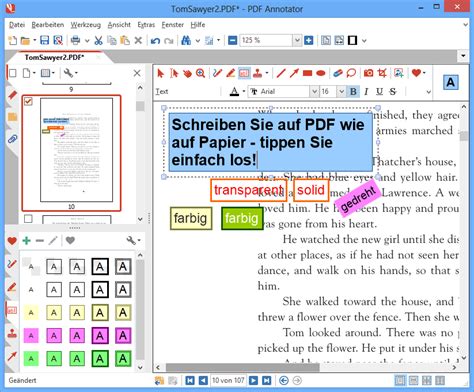Click the Snapshot camera icon
The width and height of the screenshot is (474, 392).
click(368, 73)
